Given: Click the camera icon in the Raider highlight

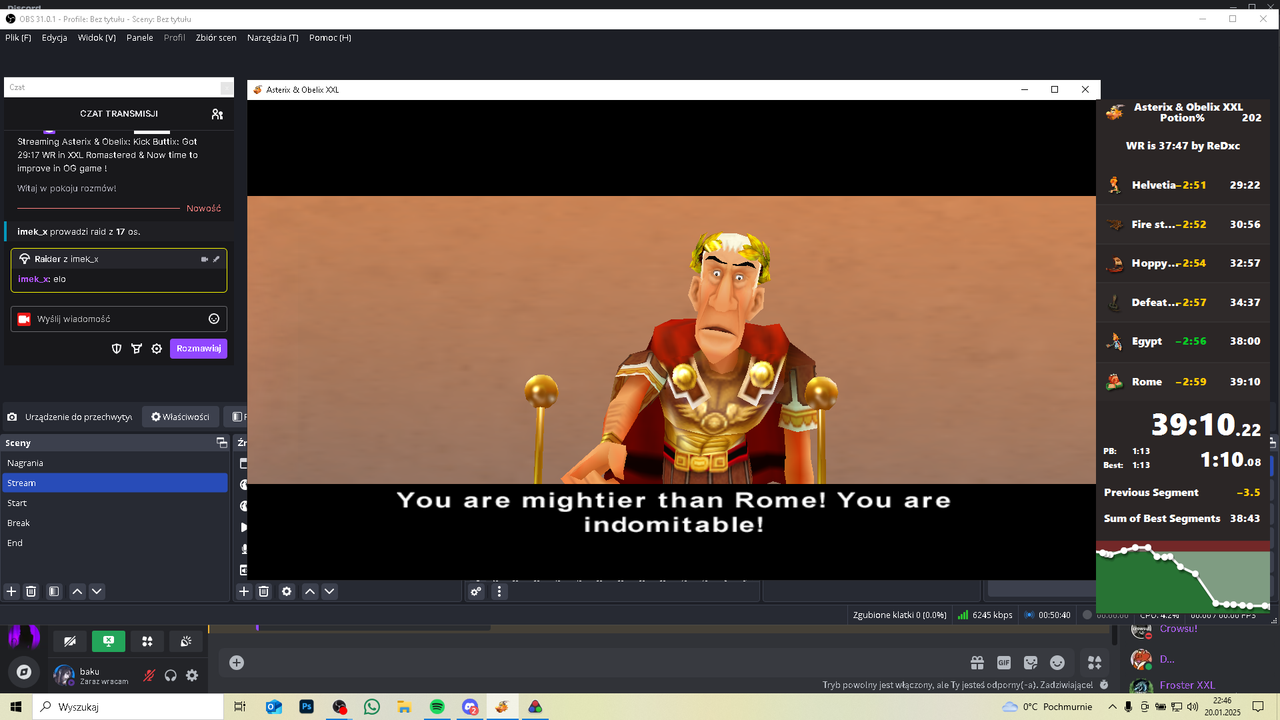Looking at the screenshot, I should tap(204, 259).
